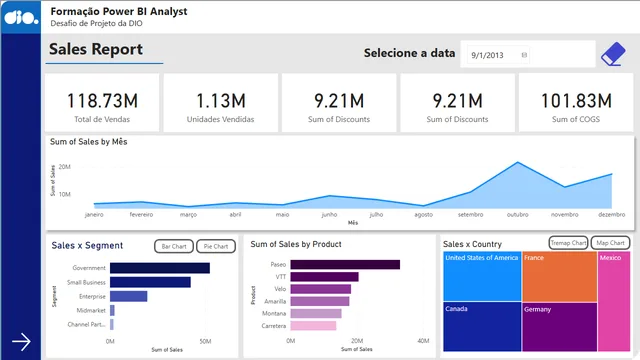Click the junho axis label
The height and width of the screenshot is (360, 640).
coord(329,214)
